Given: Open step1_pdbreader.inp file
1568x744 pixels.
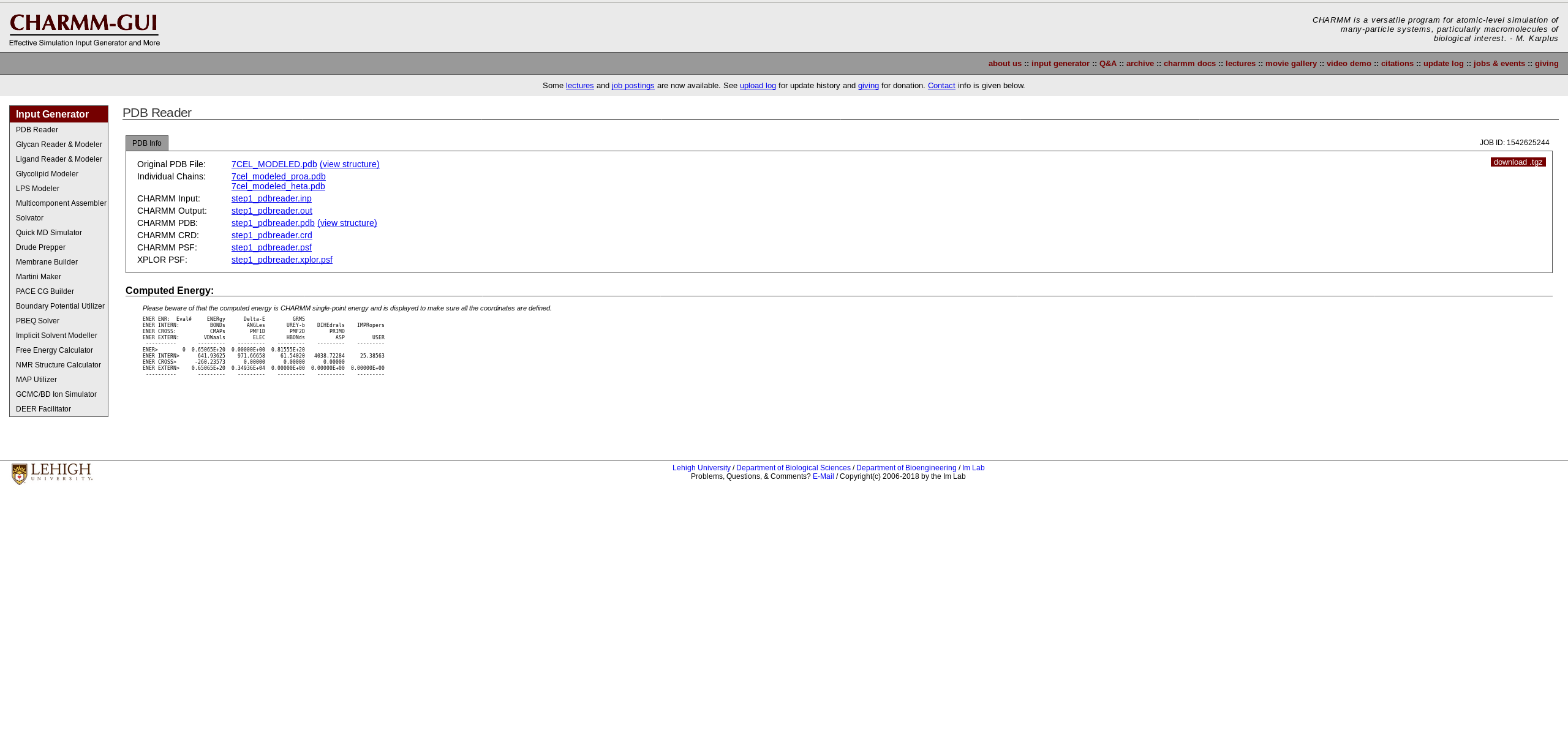Looking at the screenshot, I should click(x=271, y=198).
